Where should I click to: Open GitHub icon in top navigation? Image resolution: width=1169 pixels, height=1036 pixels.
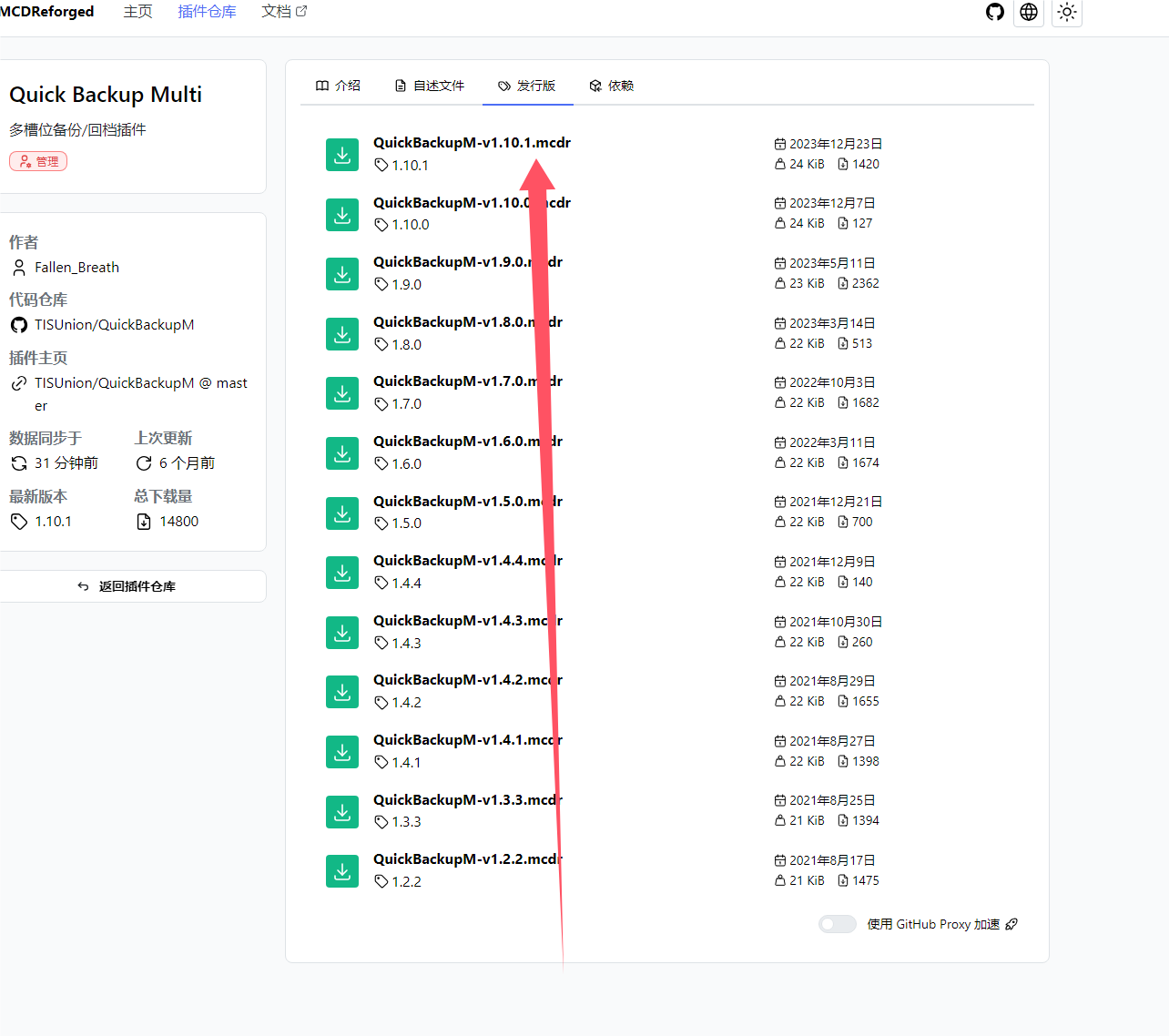click(x=995, y=12)
